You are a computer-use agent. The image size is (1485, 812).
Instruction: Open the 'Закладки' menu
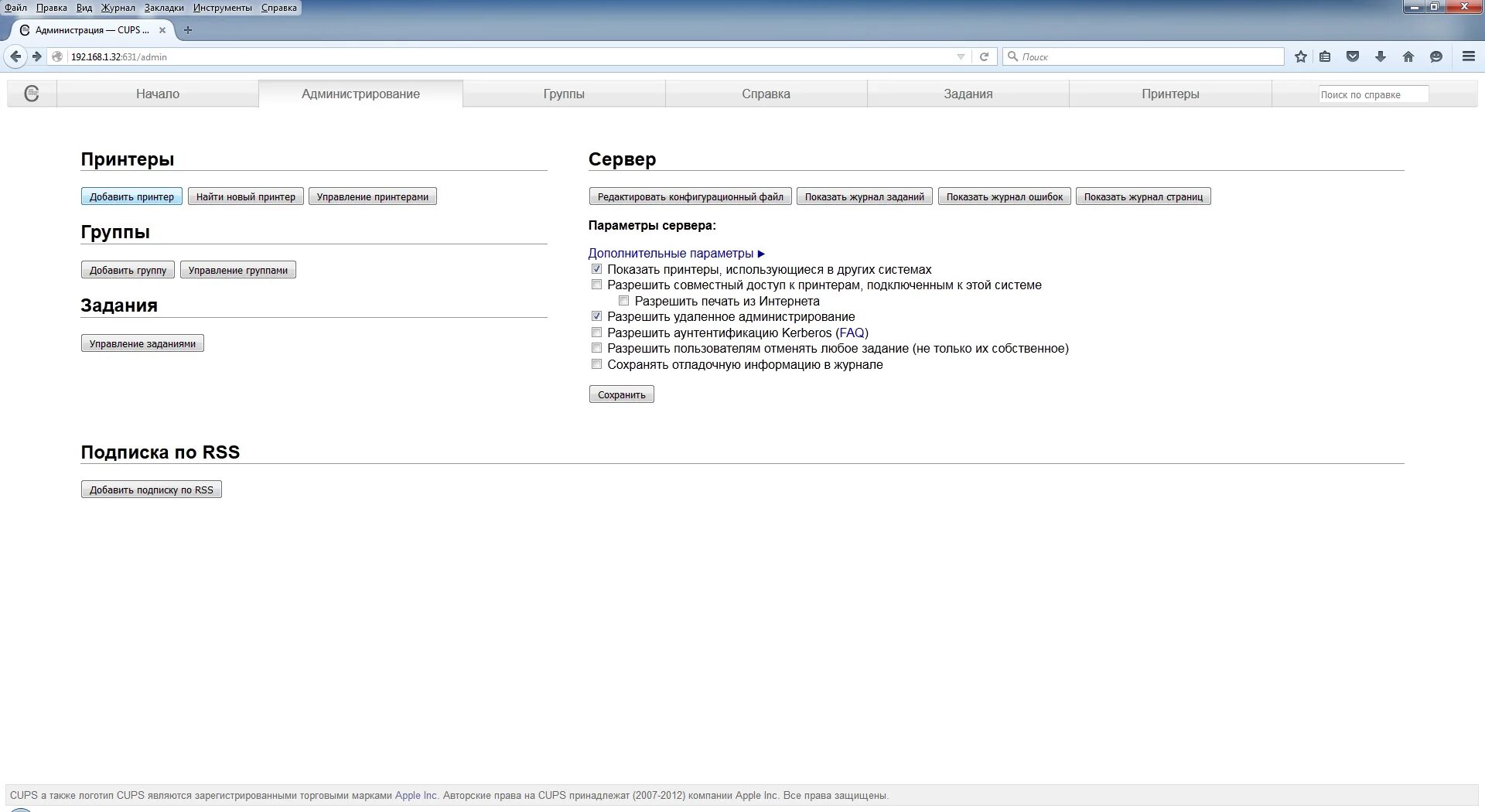[x=164, y=8]
